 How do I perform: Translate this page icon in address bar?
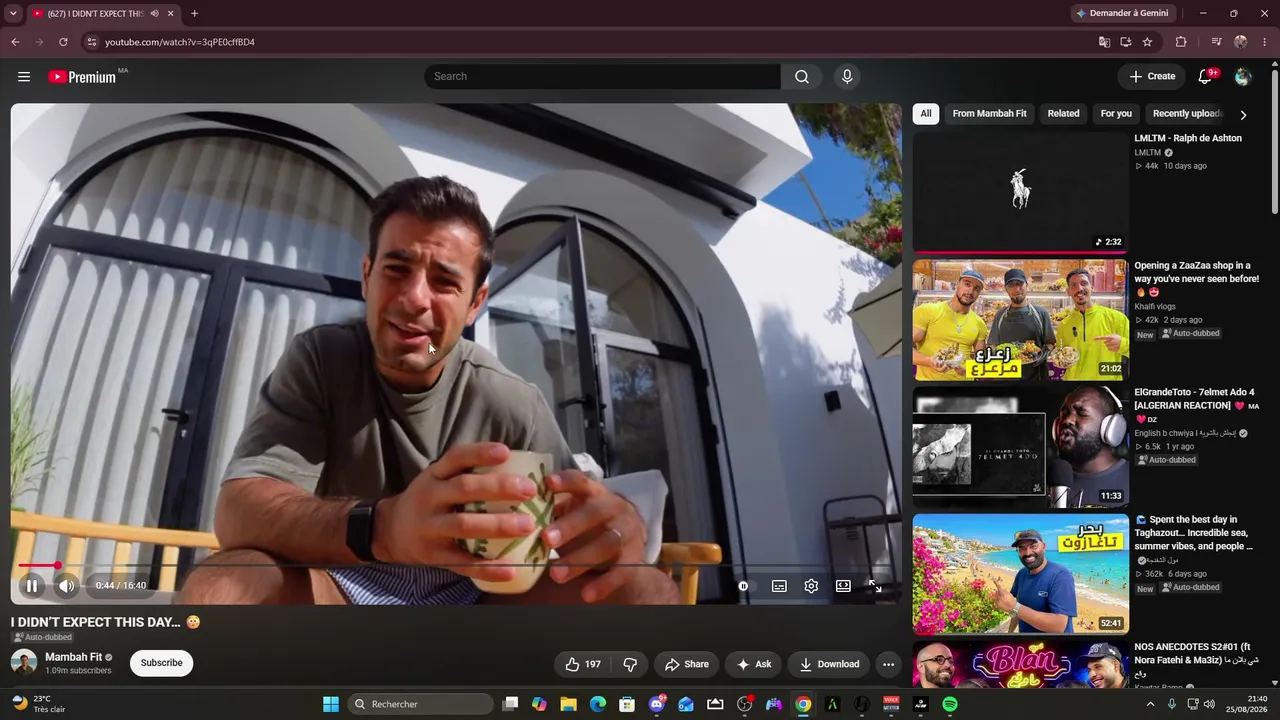click(1104, 42)
